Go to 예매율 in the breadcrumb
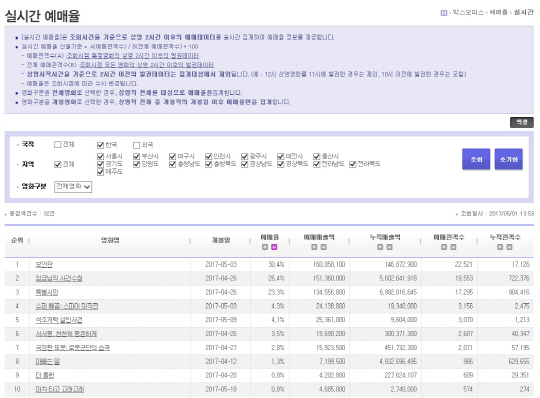Viewport: 540px width, 398px height. pos(498,12)
